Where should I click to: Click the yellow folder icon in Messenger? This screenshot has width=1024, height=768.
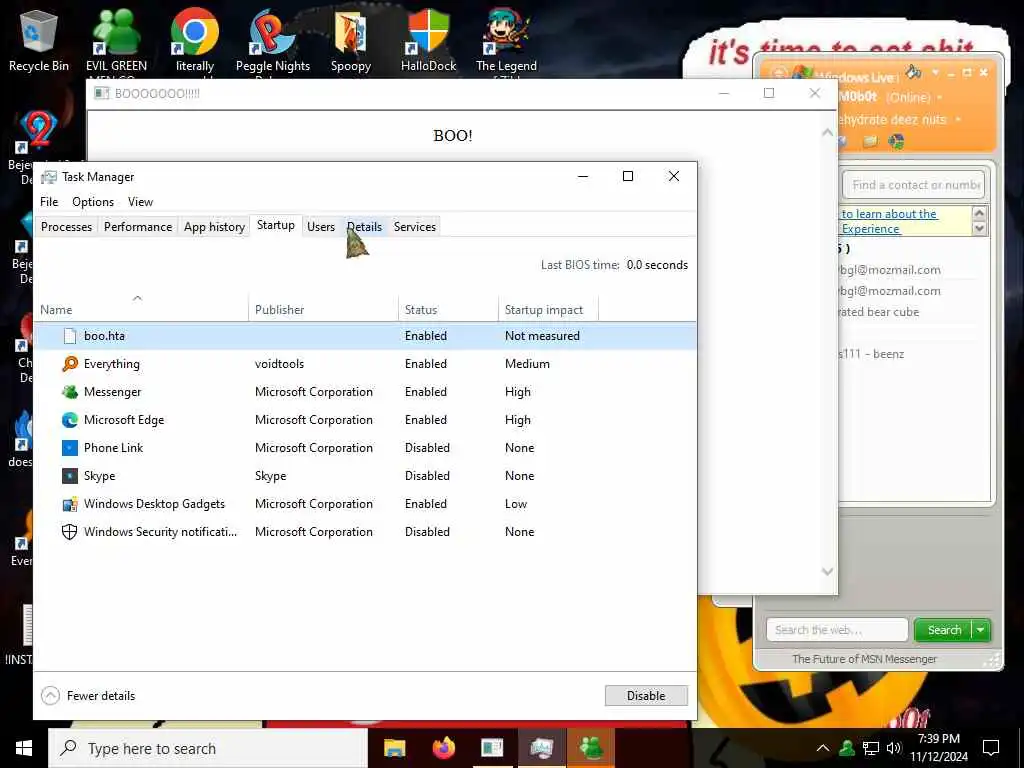tap(870, 141)
